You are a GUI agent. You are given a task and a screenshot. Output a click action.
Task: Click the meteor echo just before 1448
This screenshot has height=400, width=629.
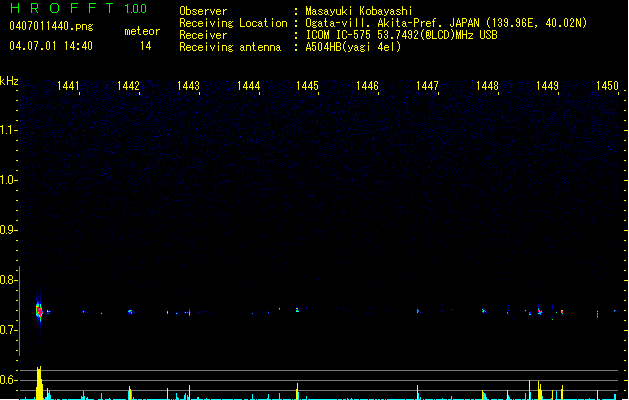[x=484, y=311]
